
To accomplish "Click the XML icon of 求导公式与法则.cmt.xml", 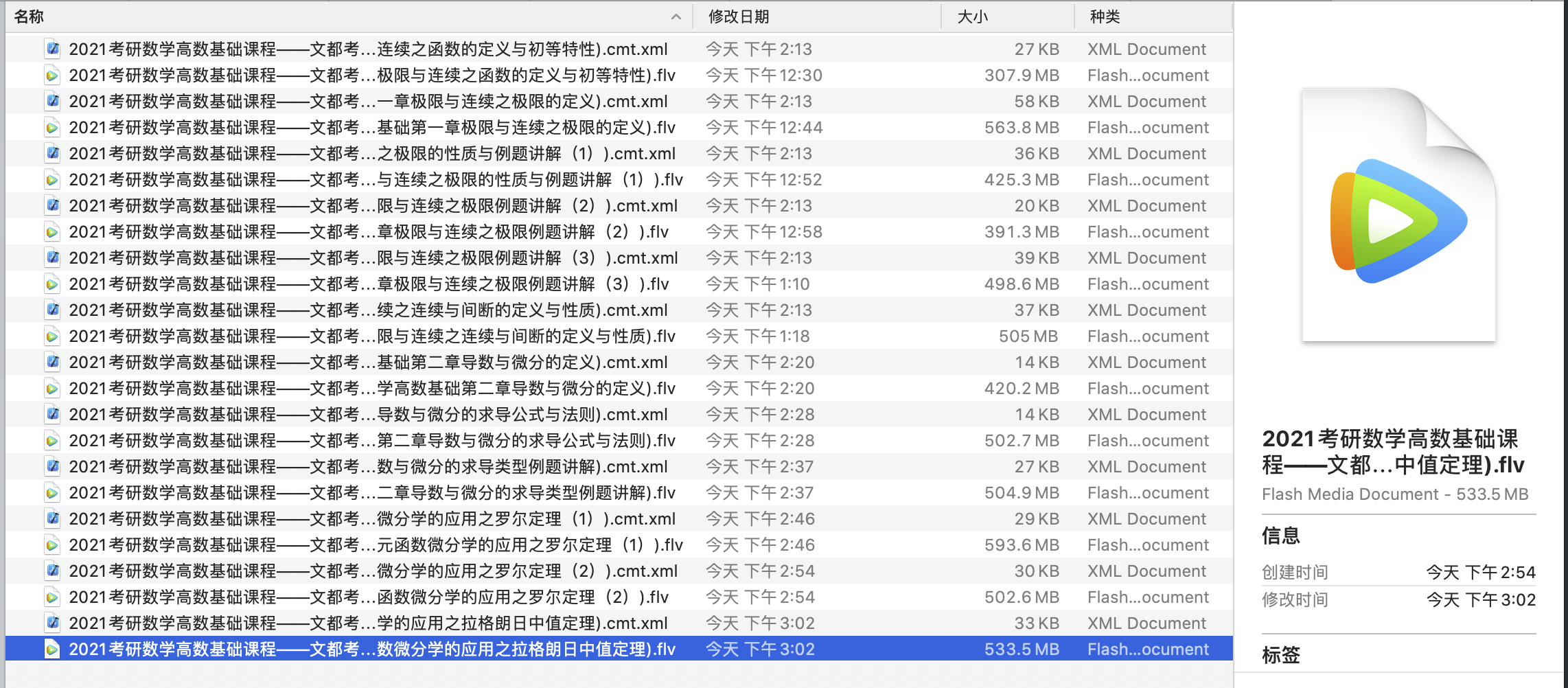I will pyautogui.click(x=52, y=414).
